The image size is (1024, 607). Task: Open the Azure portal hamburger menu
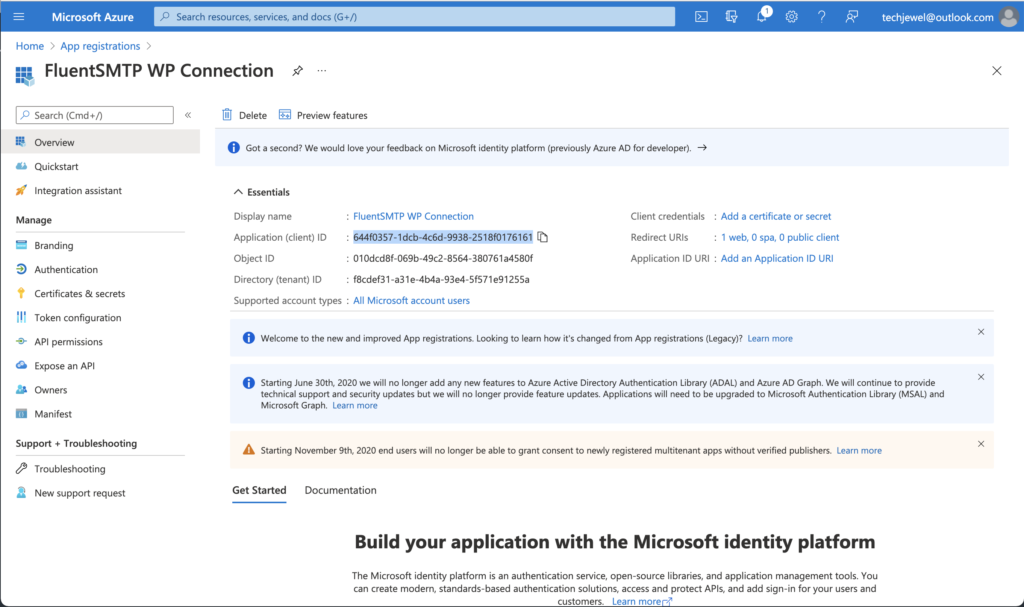[19, 16]
